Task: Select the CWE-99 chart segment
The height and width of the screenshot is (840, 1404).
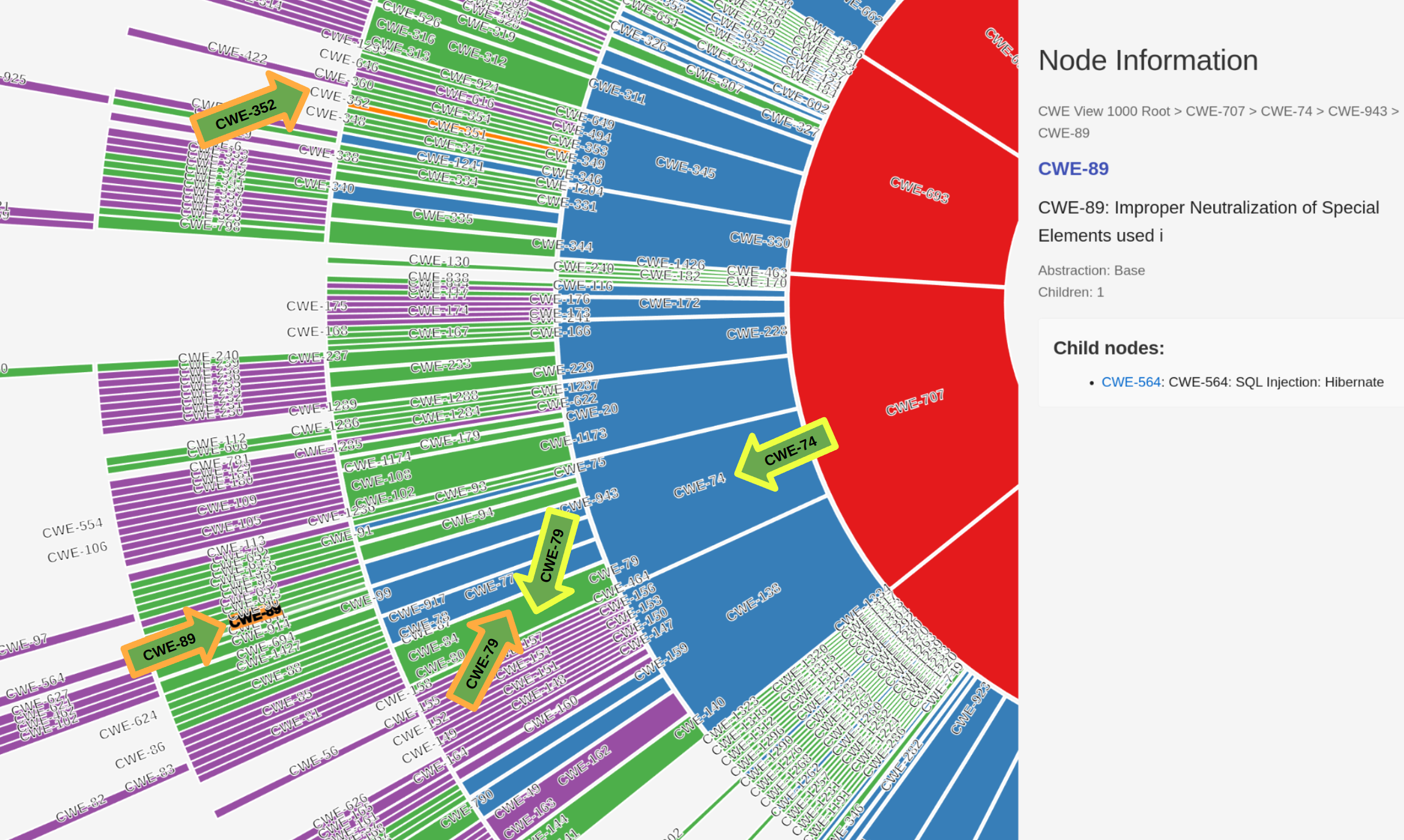Action: click(x=366, y=599)
